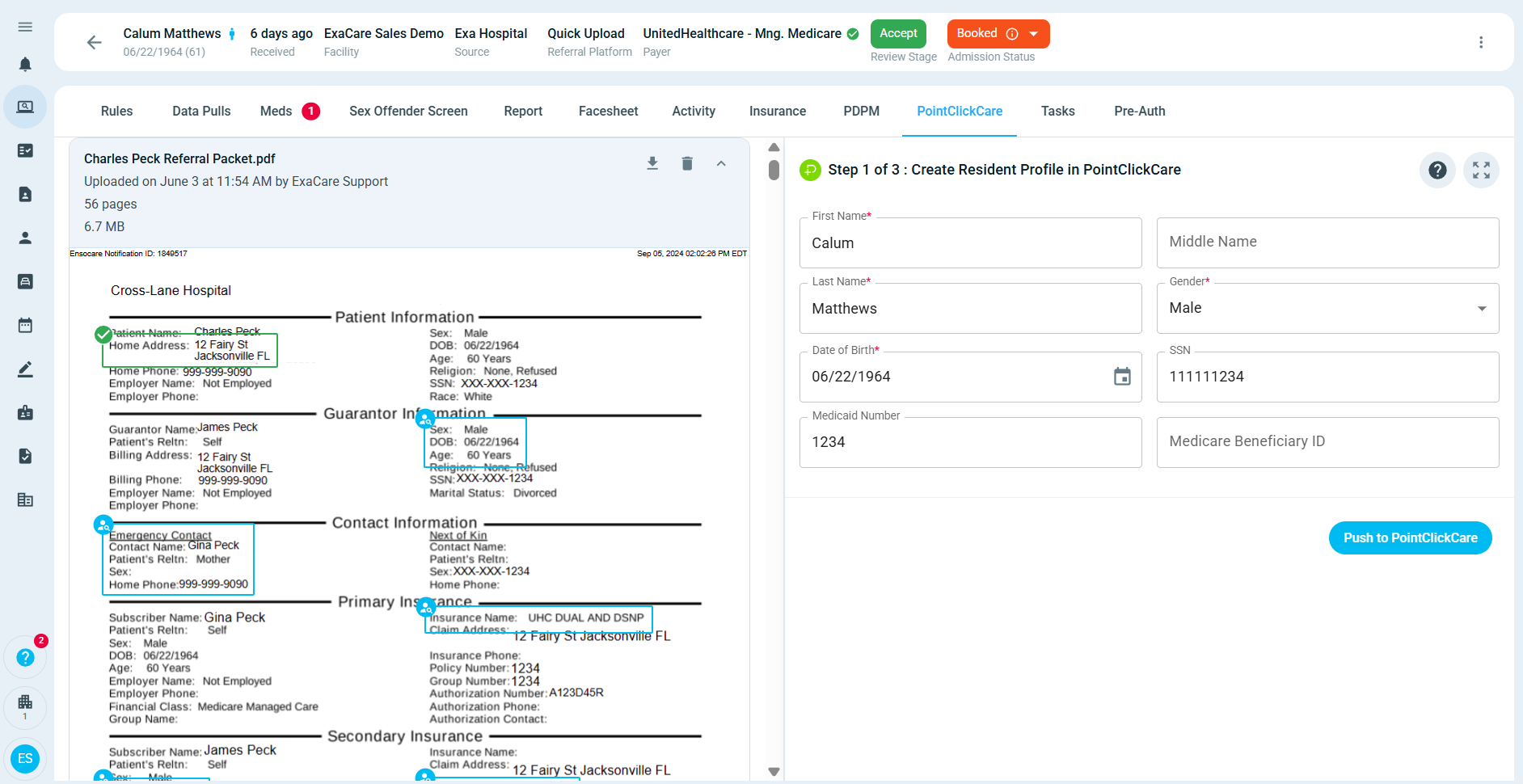Click the Medicare Beneficiary ID field

tap(1327, 442)
